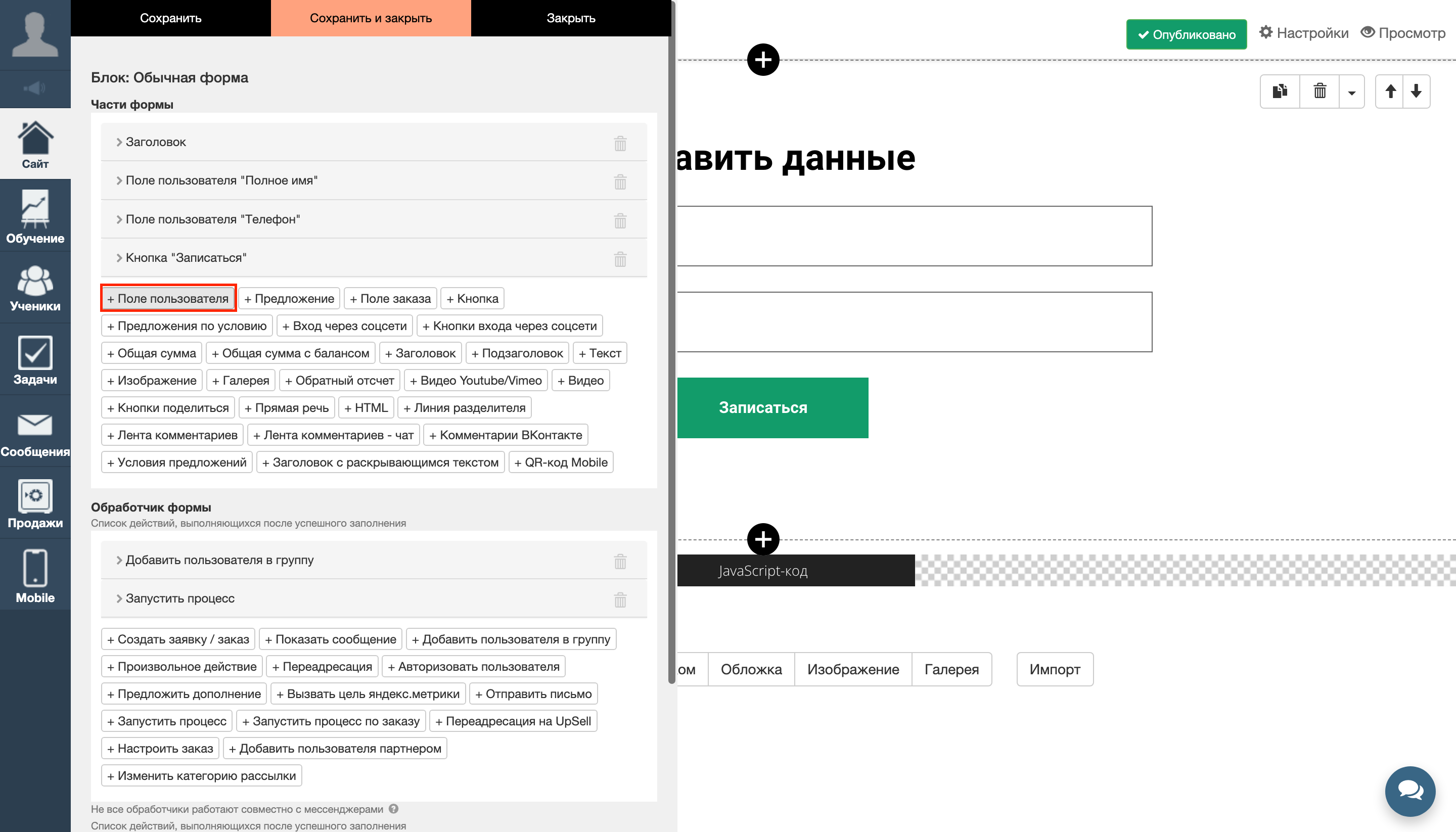Open the support chat bubble
Screen dimensions: 1456x832
click(1409, 792)
